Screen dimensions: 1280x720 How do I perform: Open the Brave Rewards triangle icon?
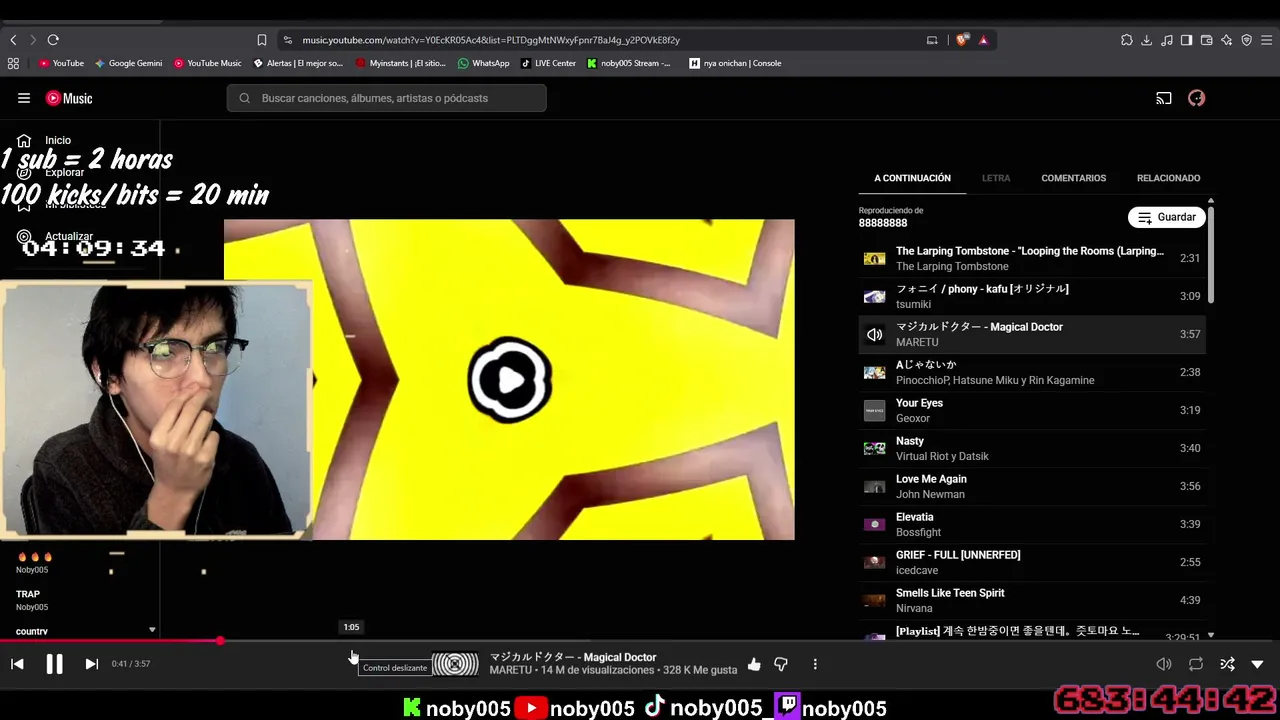(x=983, y=40)
